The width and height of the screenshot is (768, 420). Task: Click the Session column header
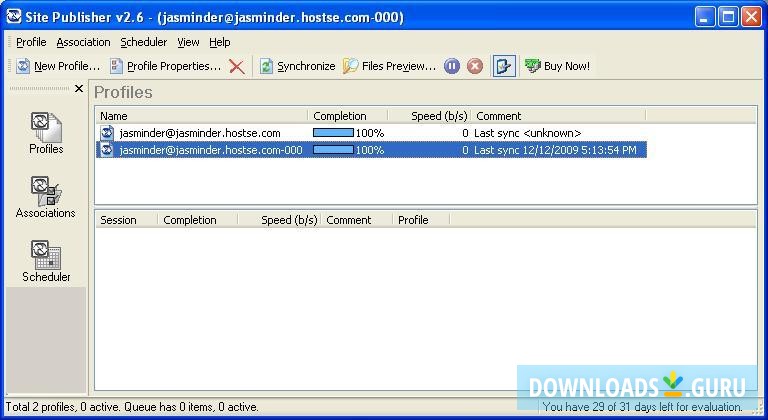coord(127,220)
